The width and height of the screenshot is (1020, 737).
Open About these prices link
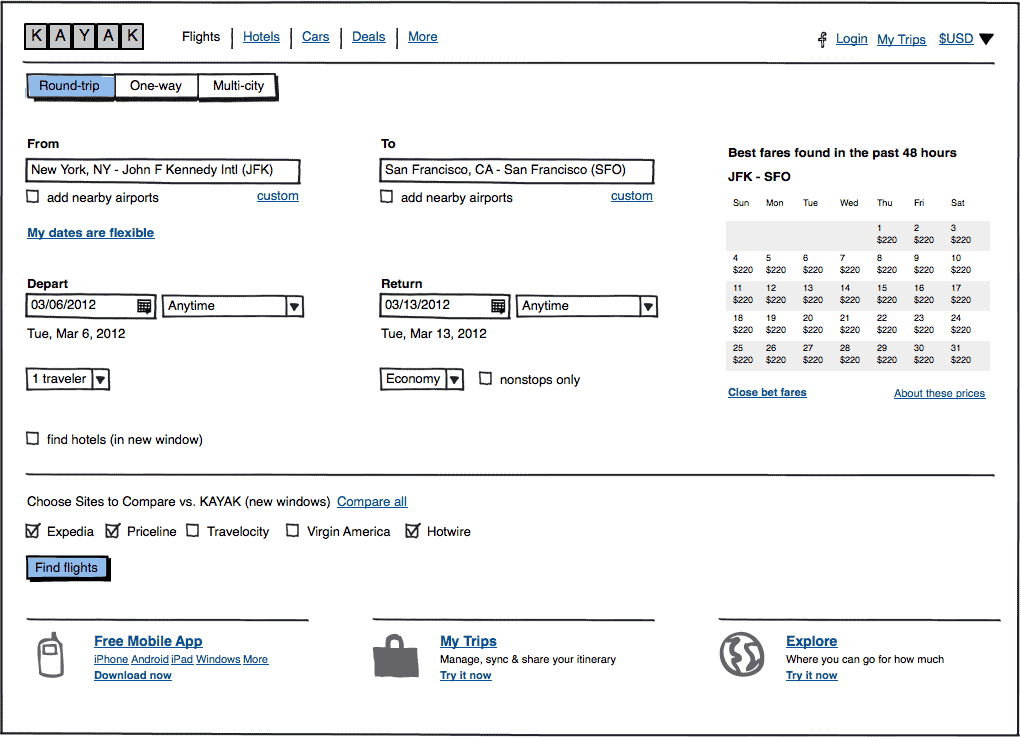click(939, 393)
